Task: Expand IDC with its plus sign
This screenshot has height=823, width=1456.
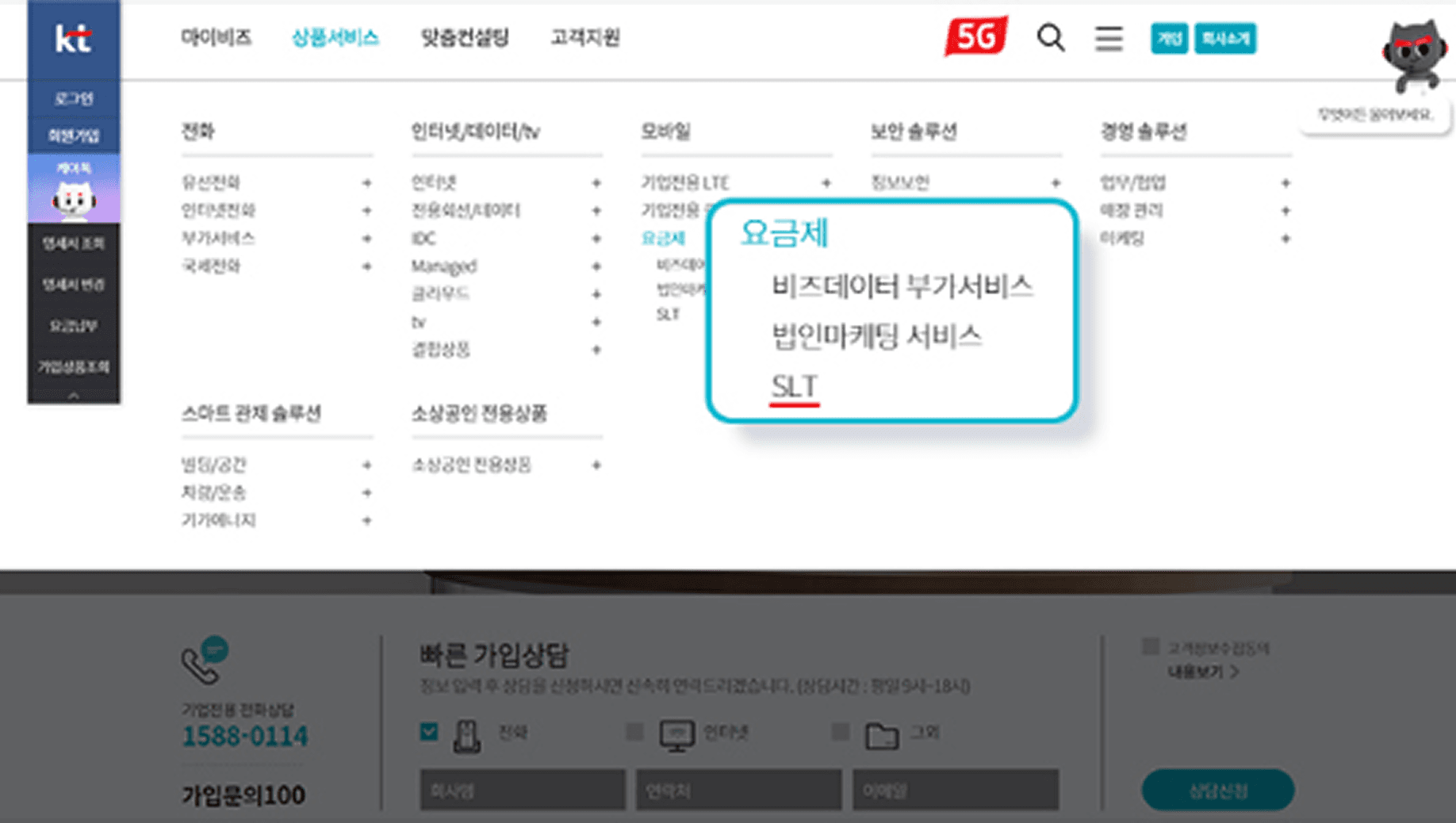Action: point(596,239)
